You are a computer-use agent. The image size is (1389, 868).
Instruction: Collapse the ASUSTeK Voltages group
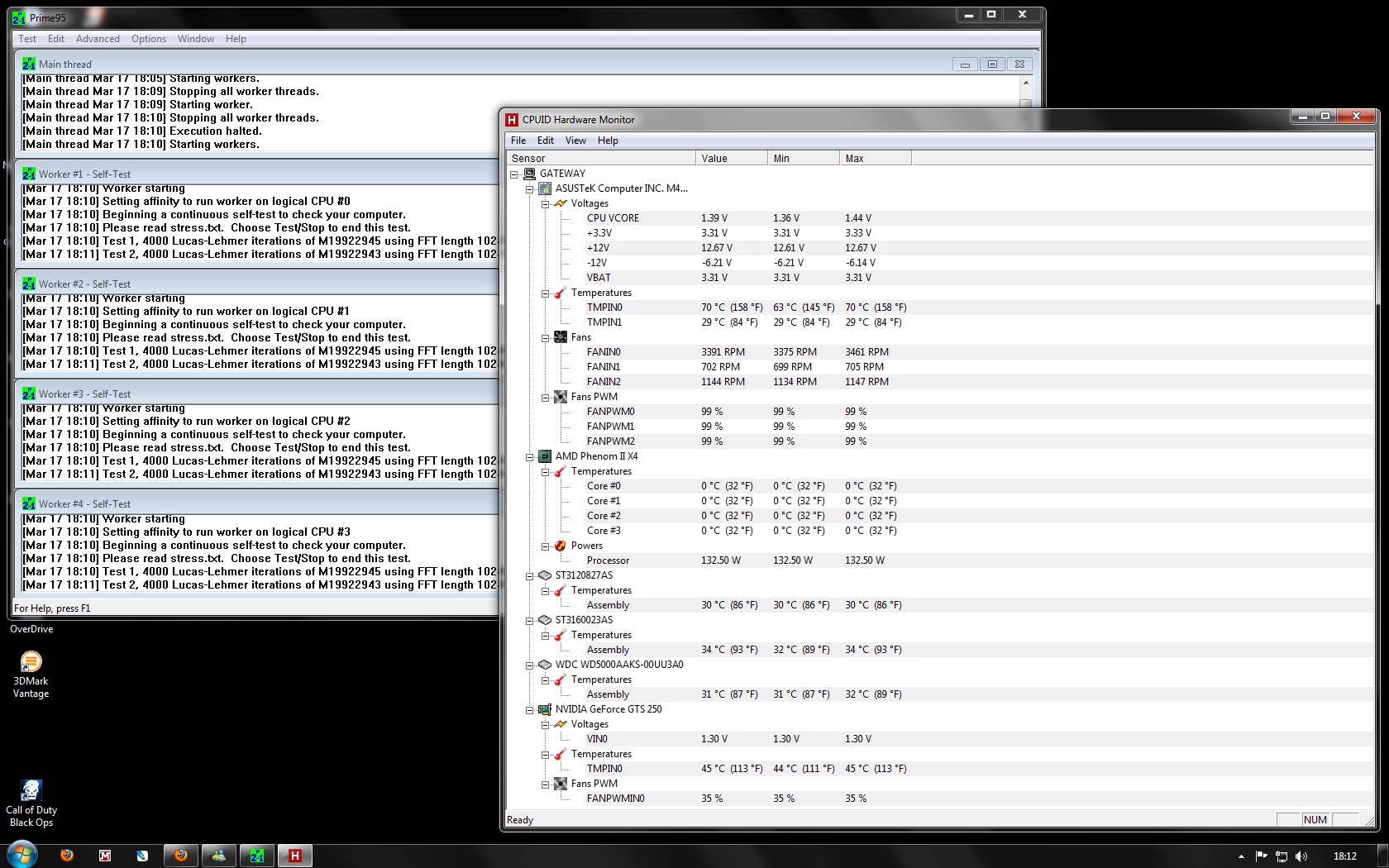[x=546, y=204]
